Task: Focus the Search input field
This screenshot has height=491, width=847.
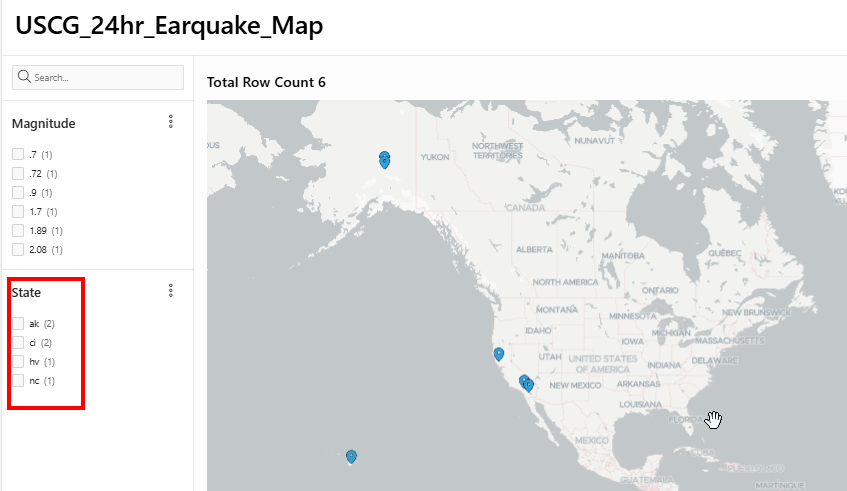Action: pyautogui.click(x=98, y=77)
